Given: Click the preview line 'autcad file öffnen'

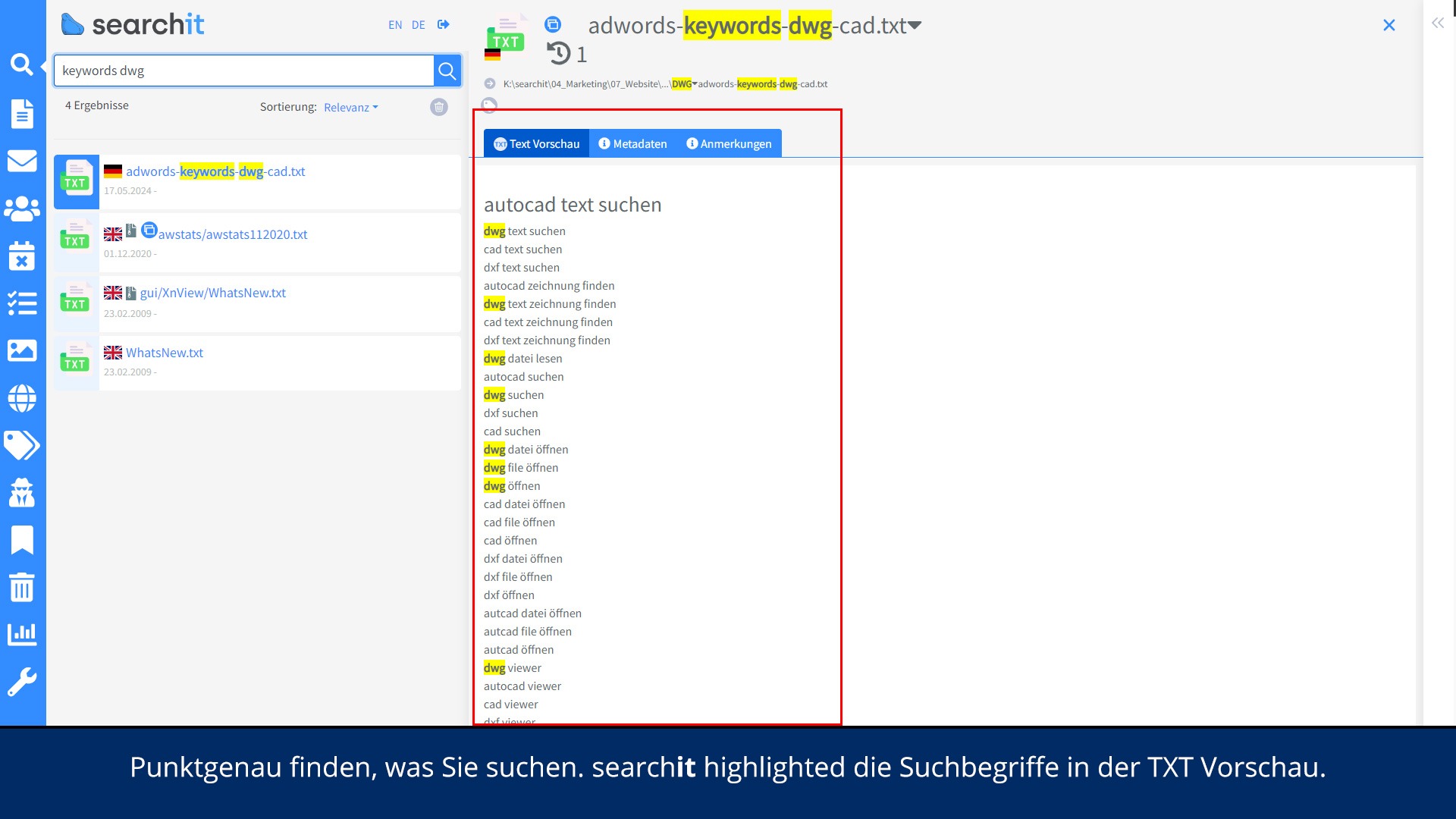Looking at the screenshot, I should (x=528, y=632).
